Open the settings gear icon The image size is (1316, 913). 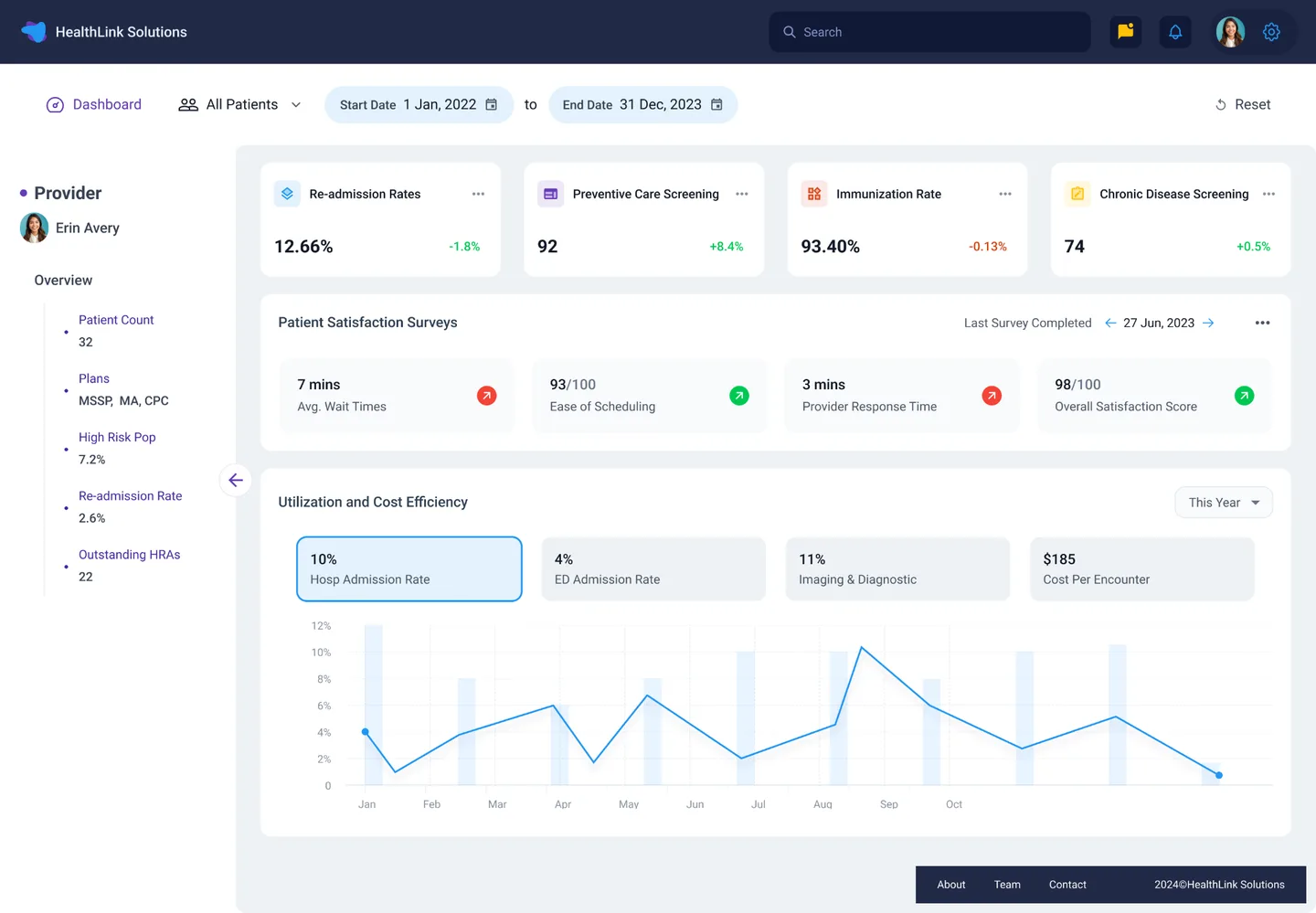pyautogui.click(x=1271, y=31)
